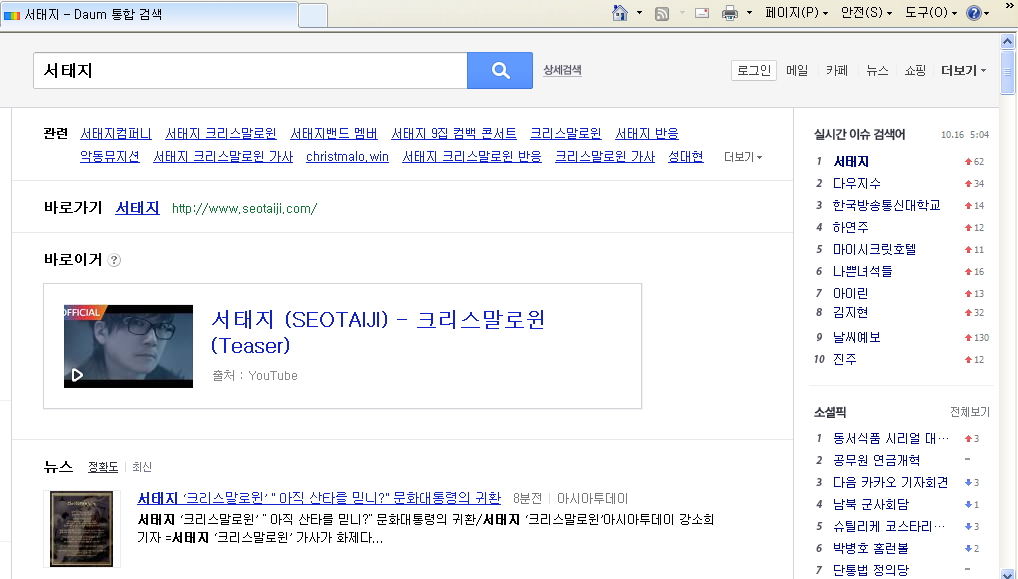Image resolution: width=1018 pixels, height=579 pixels.
Task: Open a new blank browser tab
Action: pyautogui.click(x=313, y=15)
